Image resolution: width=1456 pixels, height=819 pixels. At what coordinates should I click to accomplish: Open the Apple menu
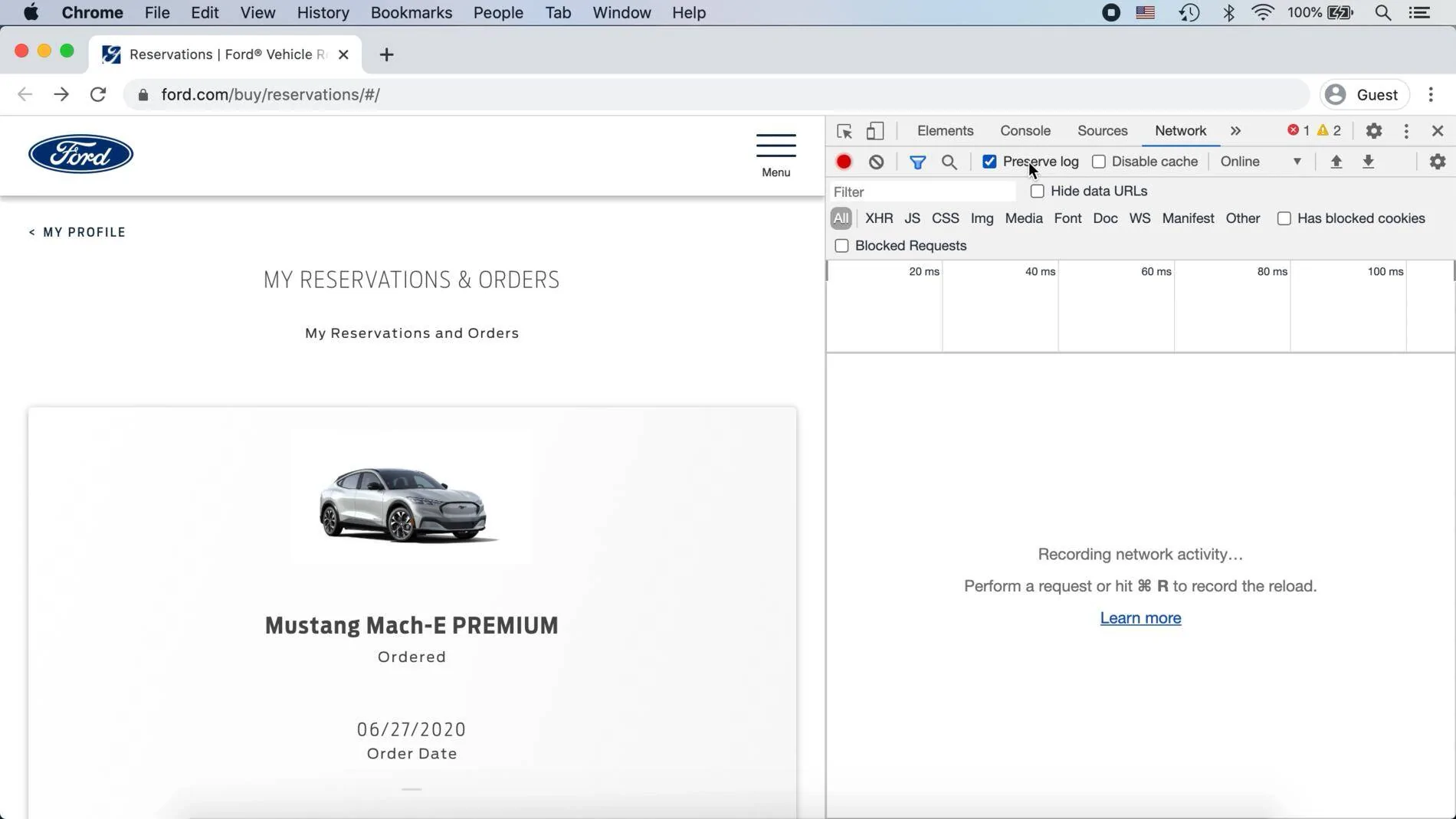coord(31,13)
